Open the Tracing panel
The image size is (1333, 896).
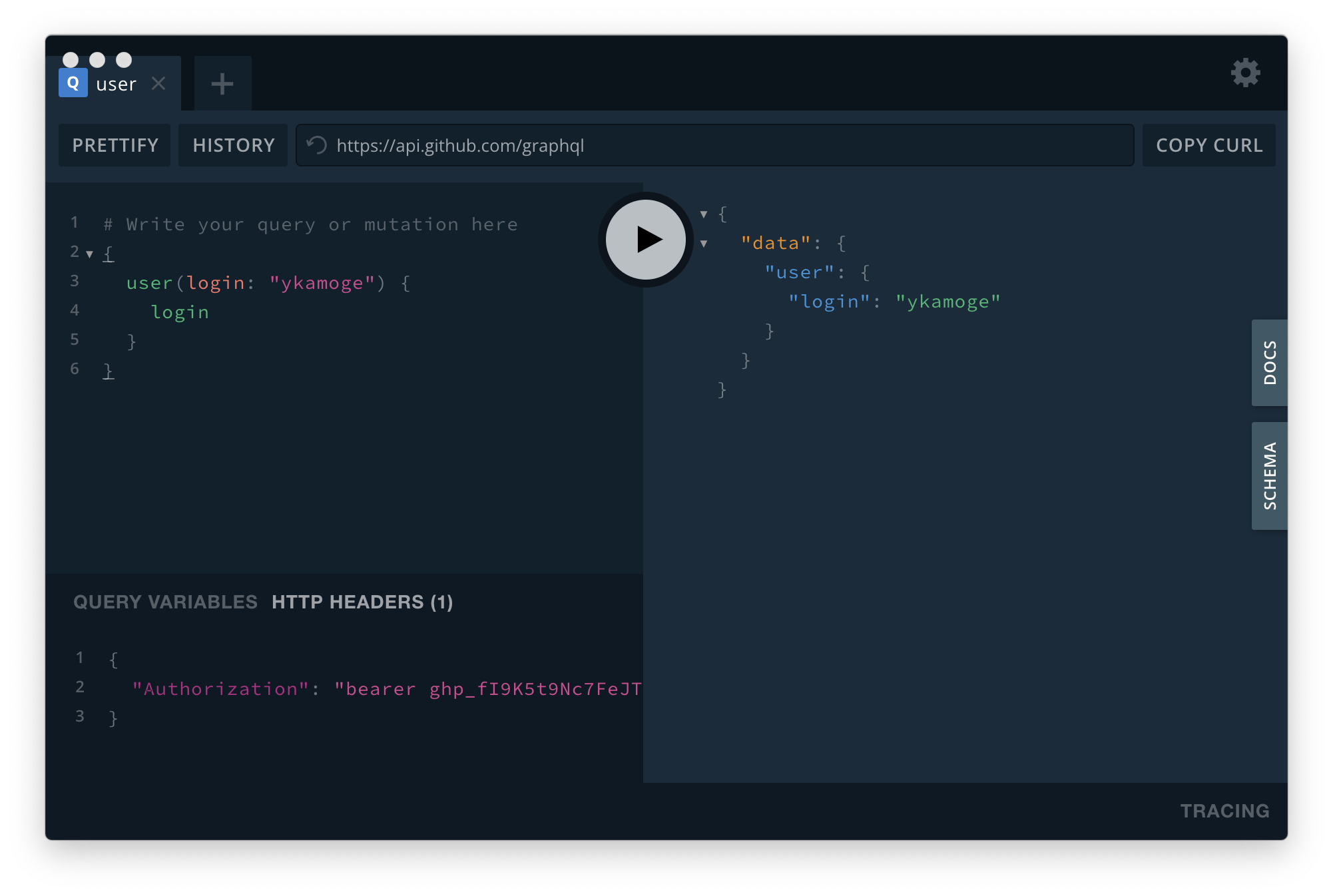pyautogui.click(x=1224, y=811)
